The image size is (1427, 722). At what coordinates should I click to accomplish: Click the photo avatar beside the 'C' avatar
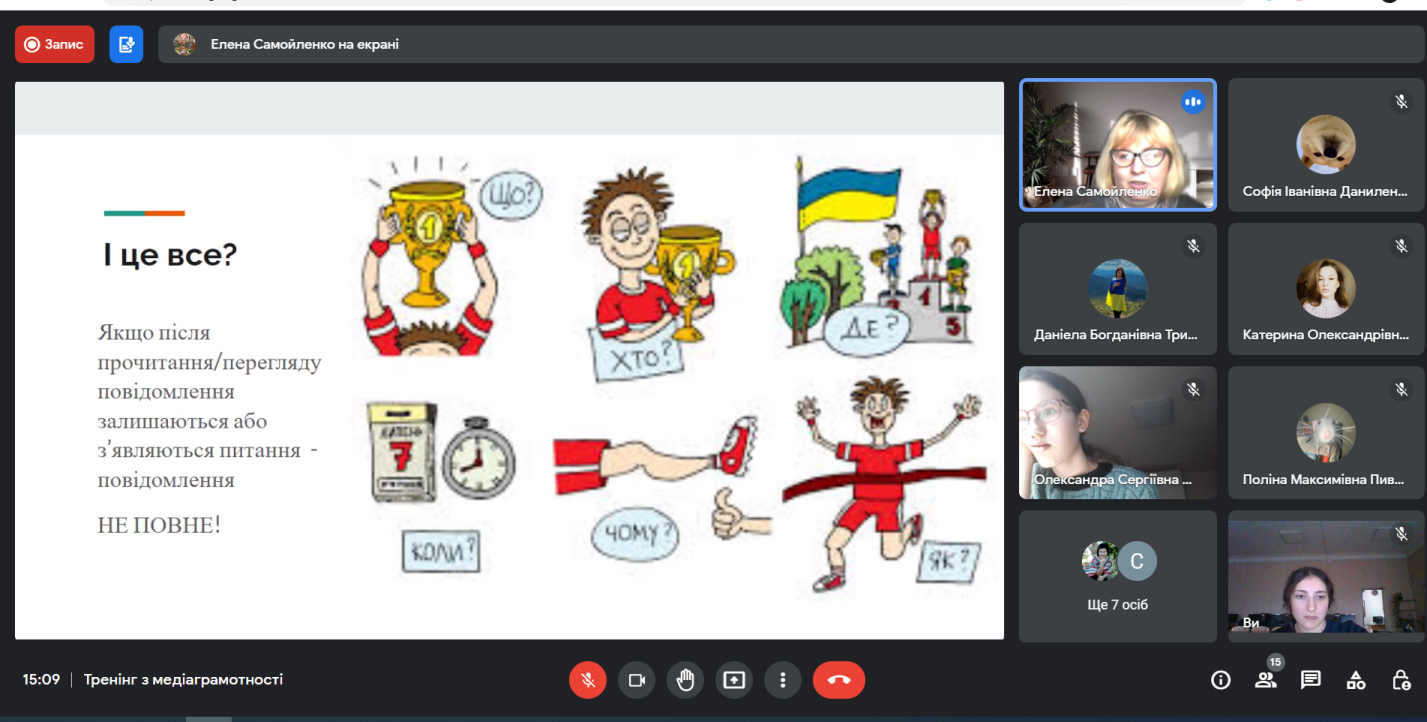coord(1101,561)
